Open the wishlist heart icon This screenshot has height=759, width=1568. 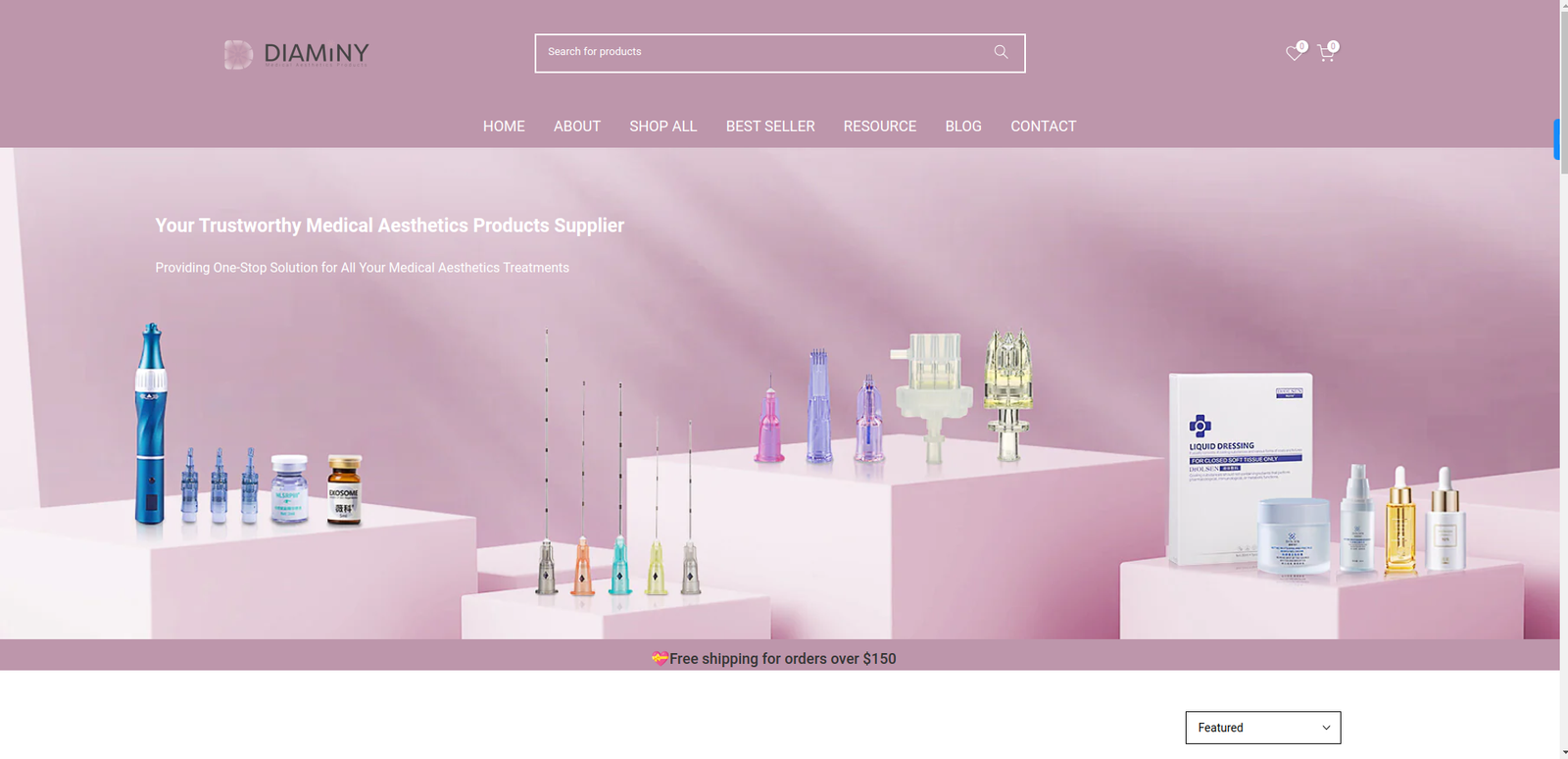1294,53
